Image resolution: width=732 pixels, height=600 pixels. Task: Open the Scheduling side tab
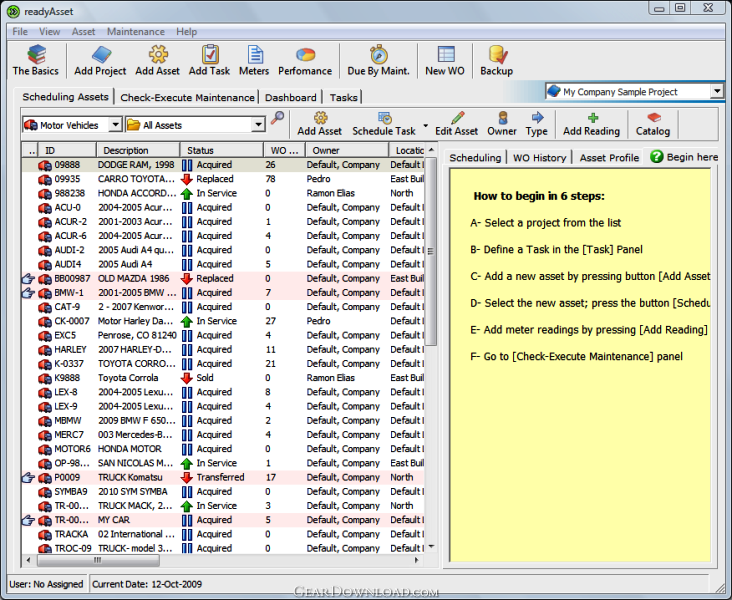tap(475, 158)
